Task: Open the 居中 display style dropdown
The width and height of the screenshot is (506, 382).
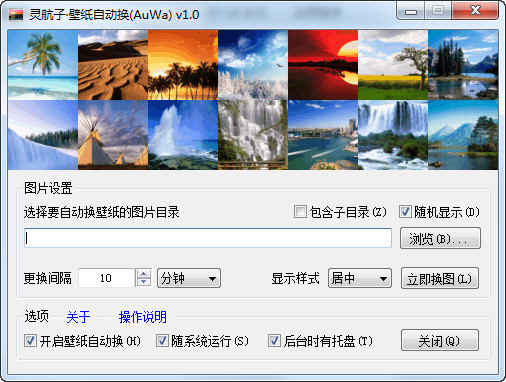Action: pos(360,278)
